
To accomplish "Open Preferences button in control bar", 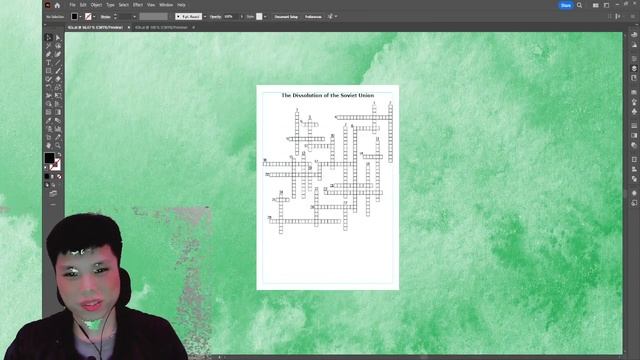I will pos(313,17).
